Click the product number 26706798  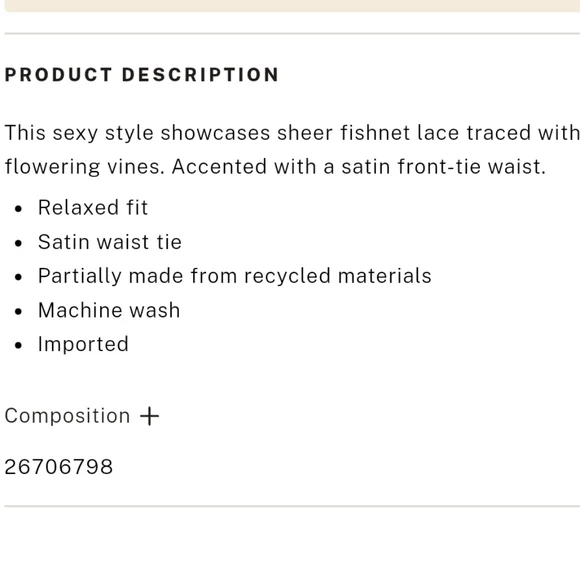(58, 466)
